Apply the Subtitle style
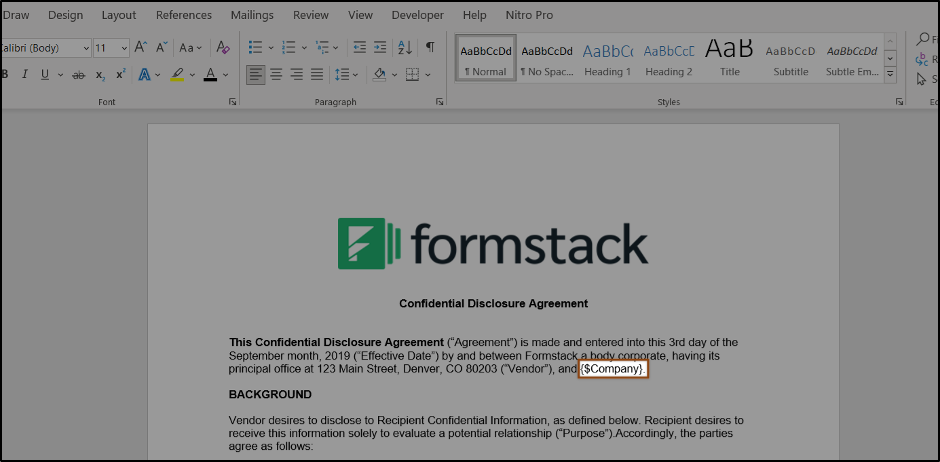This screenshot has width=940, height=462. 790,58
